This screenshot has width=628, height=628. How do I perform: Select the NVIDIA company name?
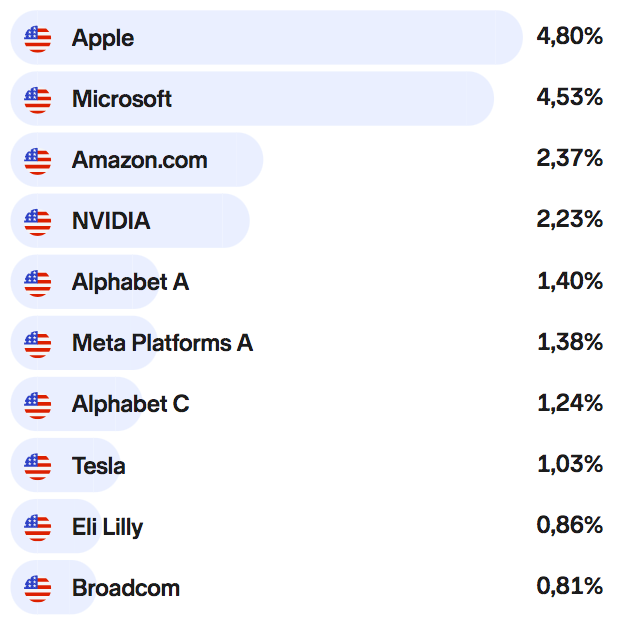click(111, 221)
